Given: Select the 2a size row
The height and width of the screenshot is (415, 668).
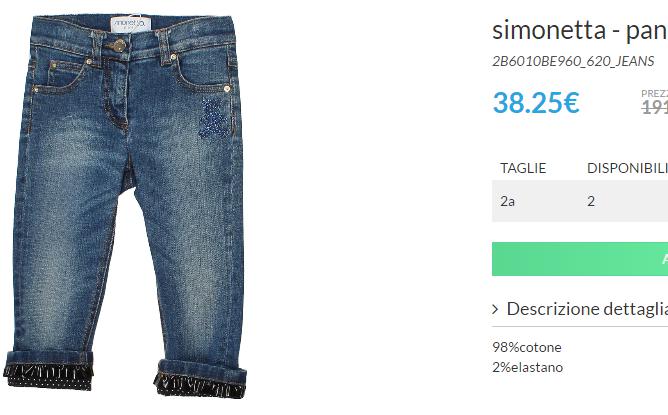Looking at the screenshot, I should click(x=580, y=201).
